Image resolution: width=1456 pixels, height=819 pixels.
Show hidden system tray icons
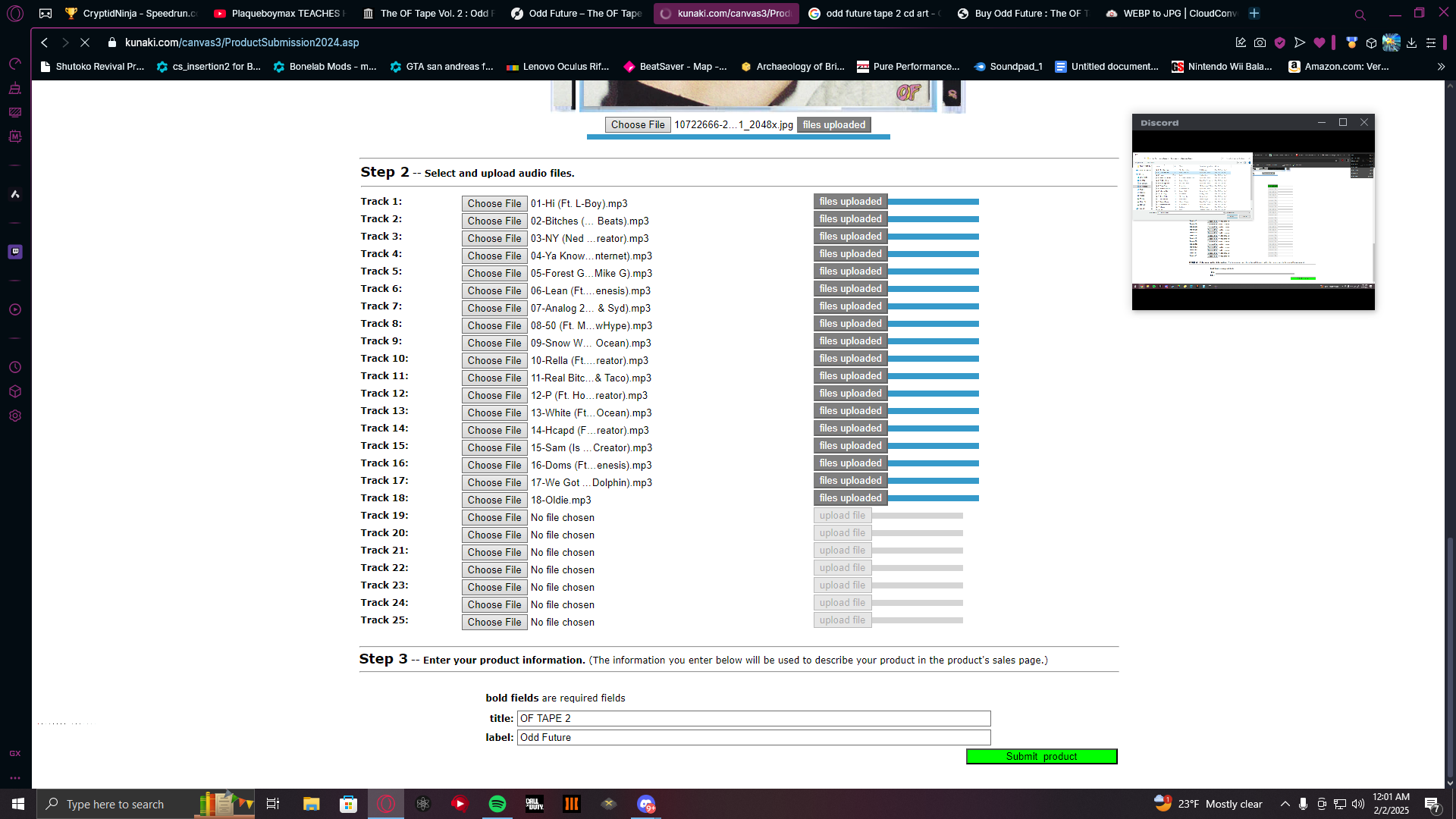1285,804
